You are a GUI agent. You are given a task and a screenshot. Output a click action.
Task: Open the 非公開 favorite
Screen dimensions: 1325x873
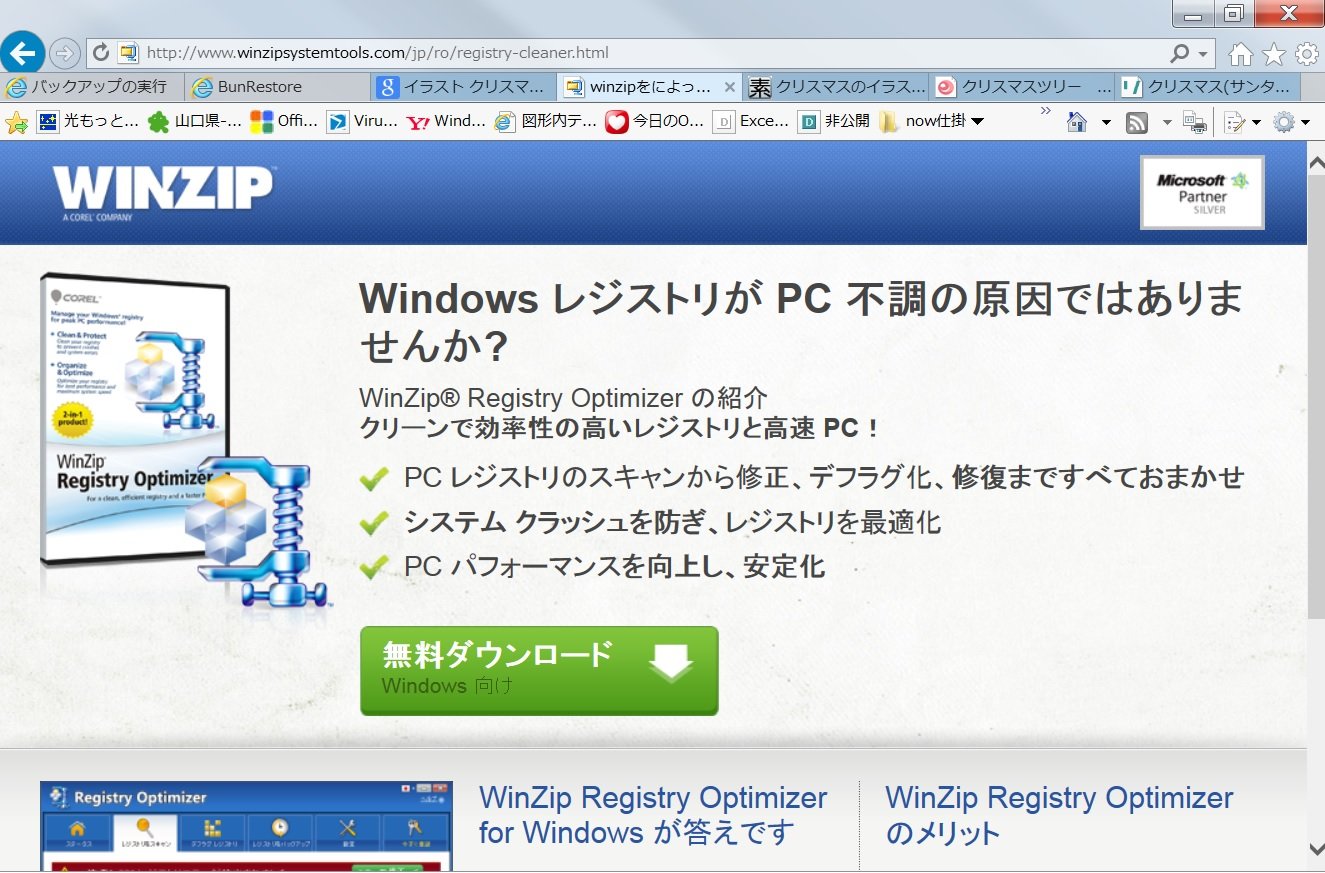834,122
